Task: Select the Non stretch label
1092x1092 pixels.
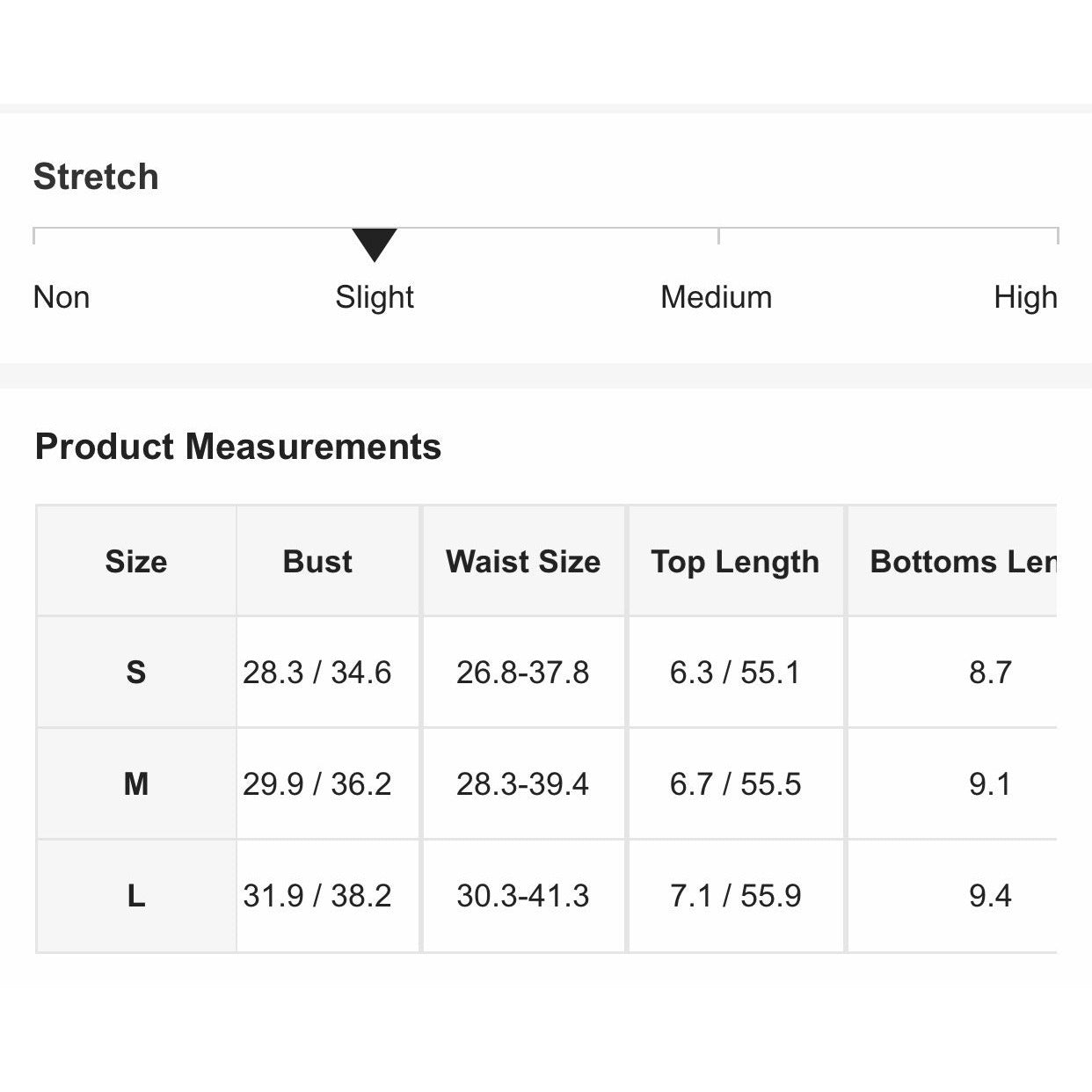Action: 62,297
